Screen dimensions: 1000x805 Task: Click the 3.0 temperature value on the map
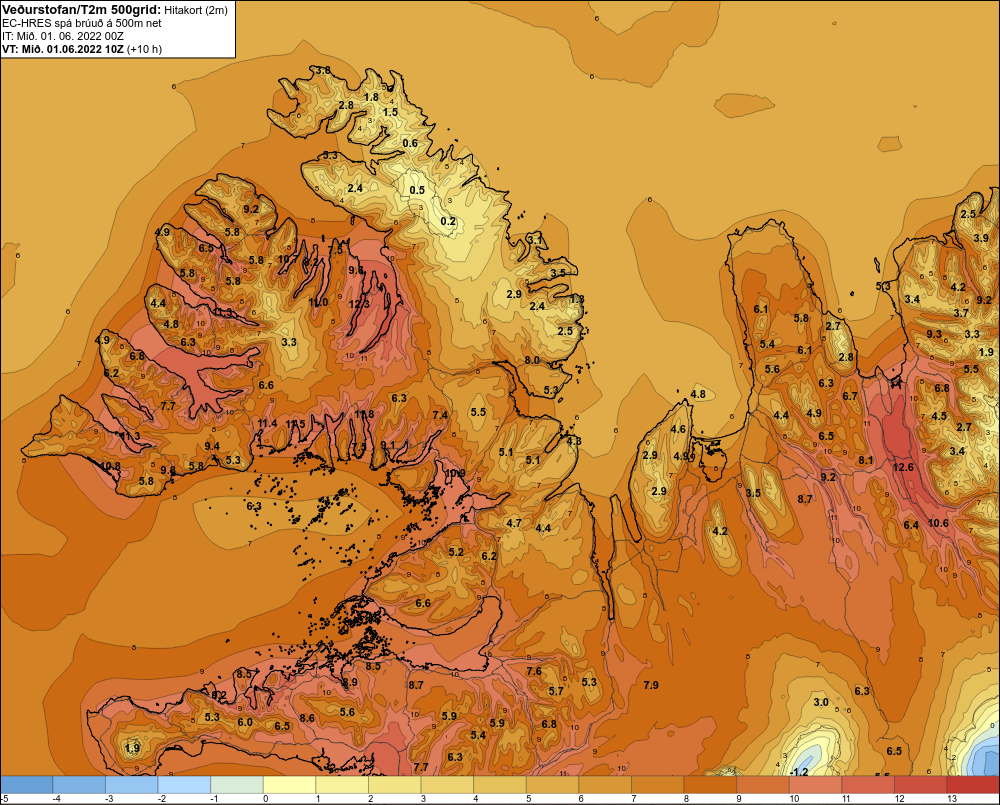point(821,702)
